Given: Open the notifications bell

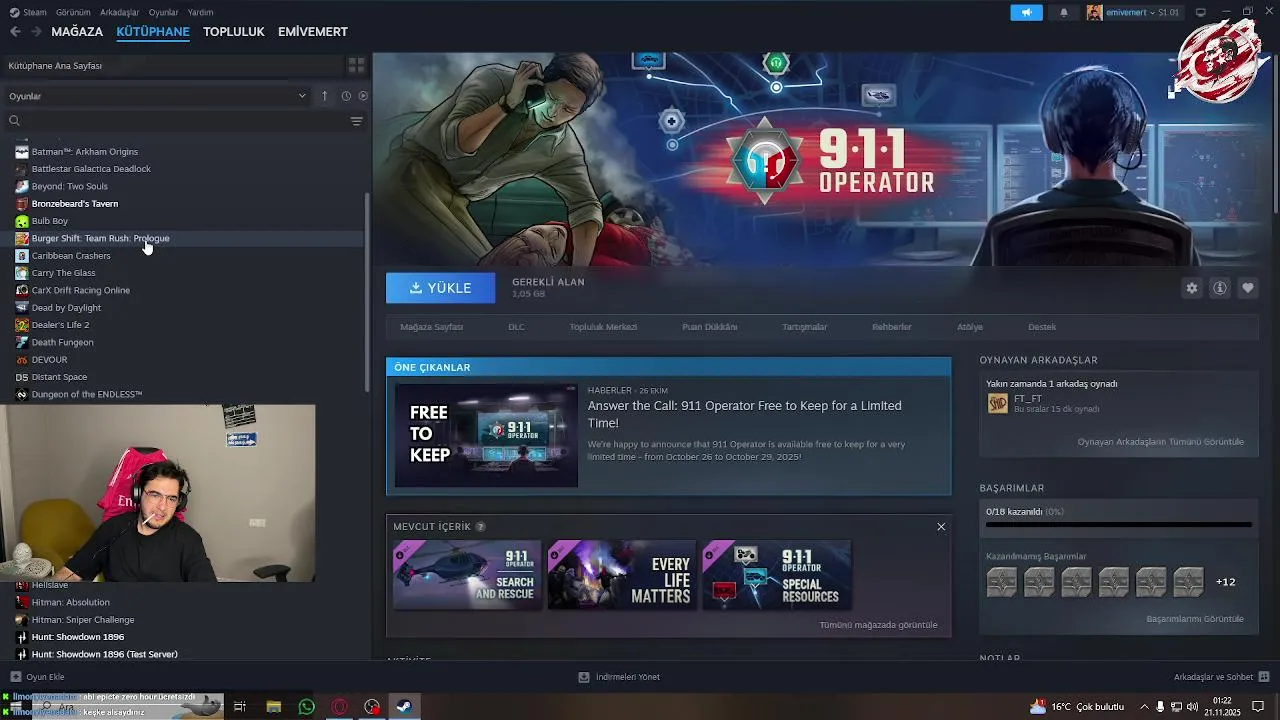Looking at the screenshot, I should 1064,12.
